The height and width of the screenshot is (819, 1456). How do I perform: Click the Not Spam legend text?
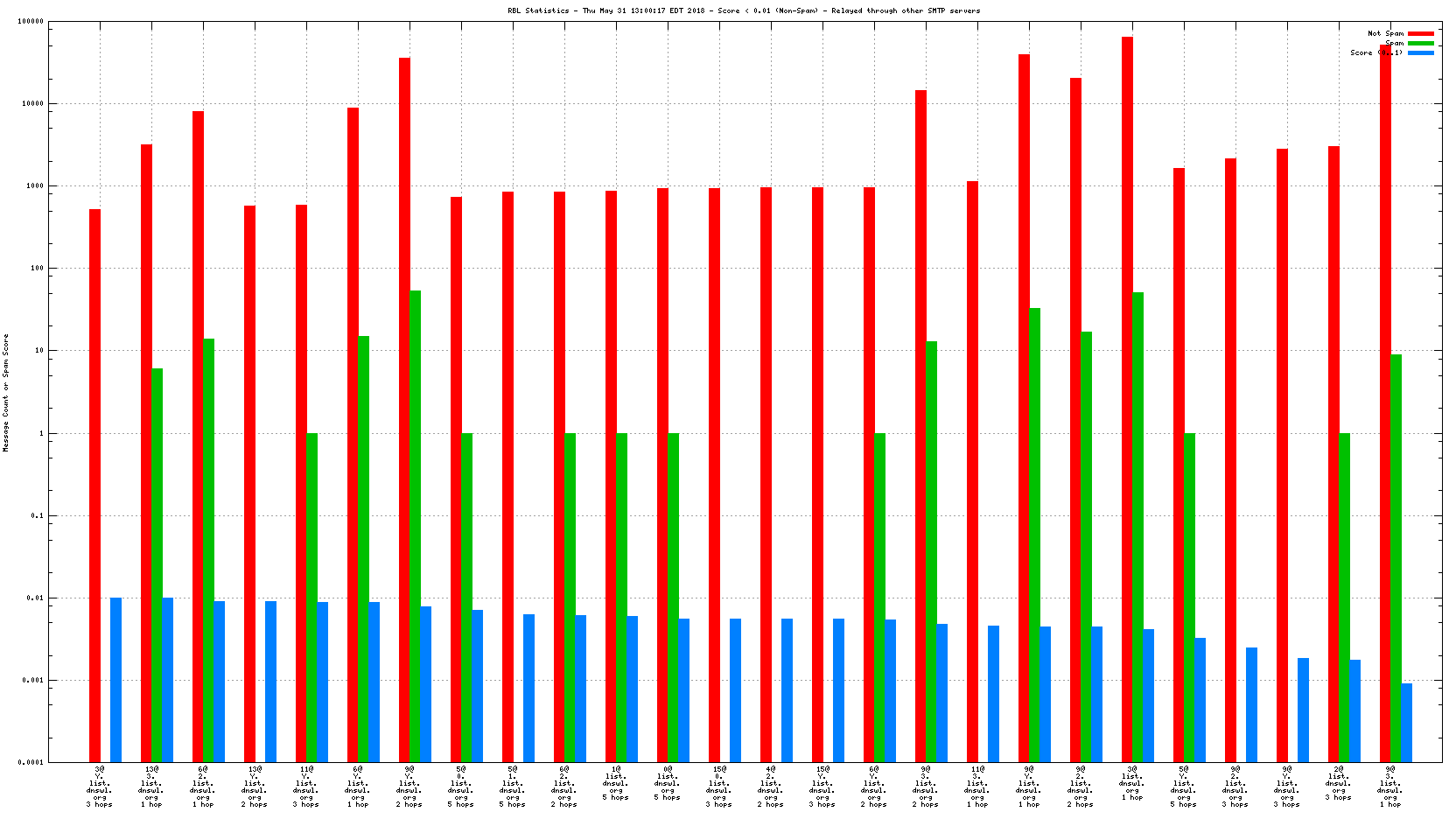pos(1385,33)
